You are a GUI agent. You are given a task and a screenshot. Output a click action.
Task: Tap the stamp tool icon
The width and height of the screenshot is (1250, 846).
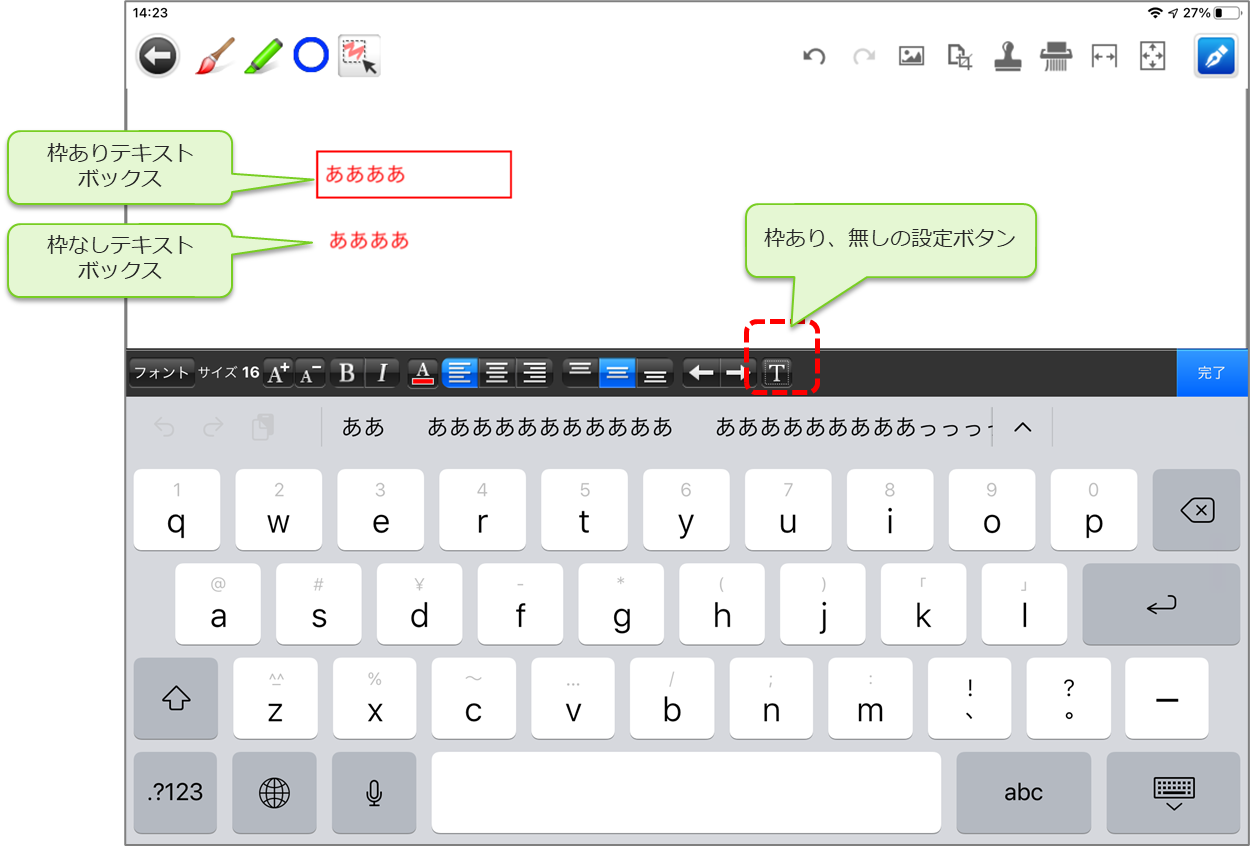1007,57
